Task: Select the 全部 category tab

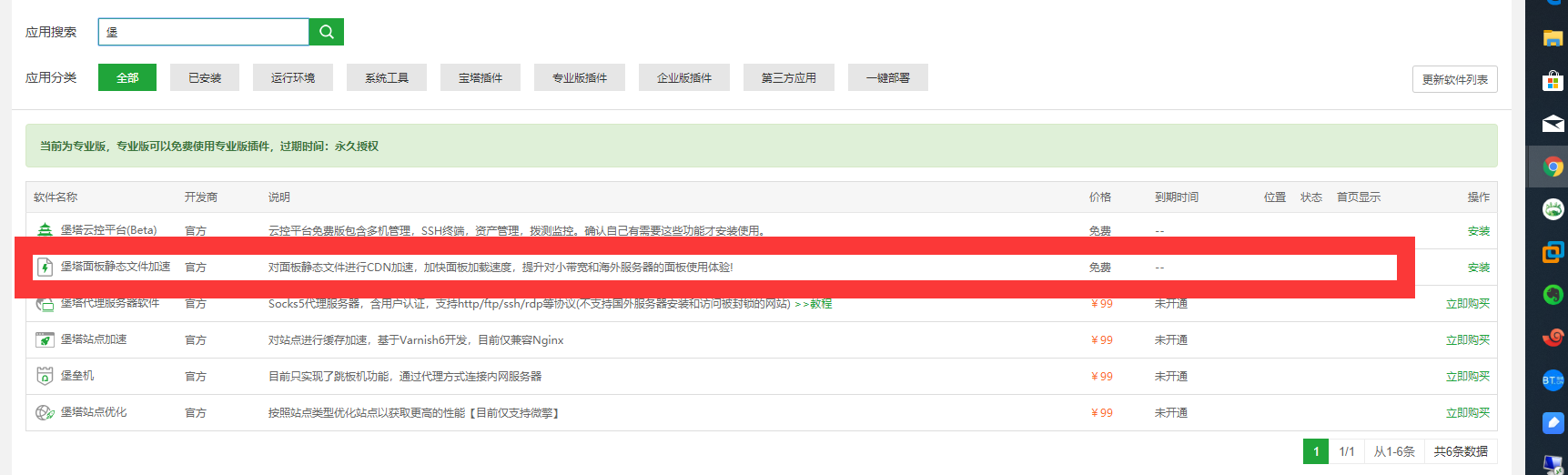Action: [127, 77]
